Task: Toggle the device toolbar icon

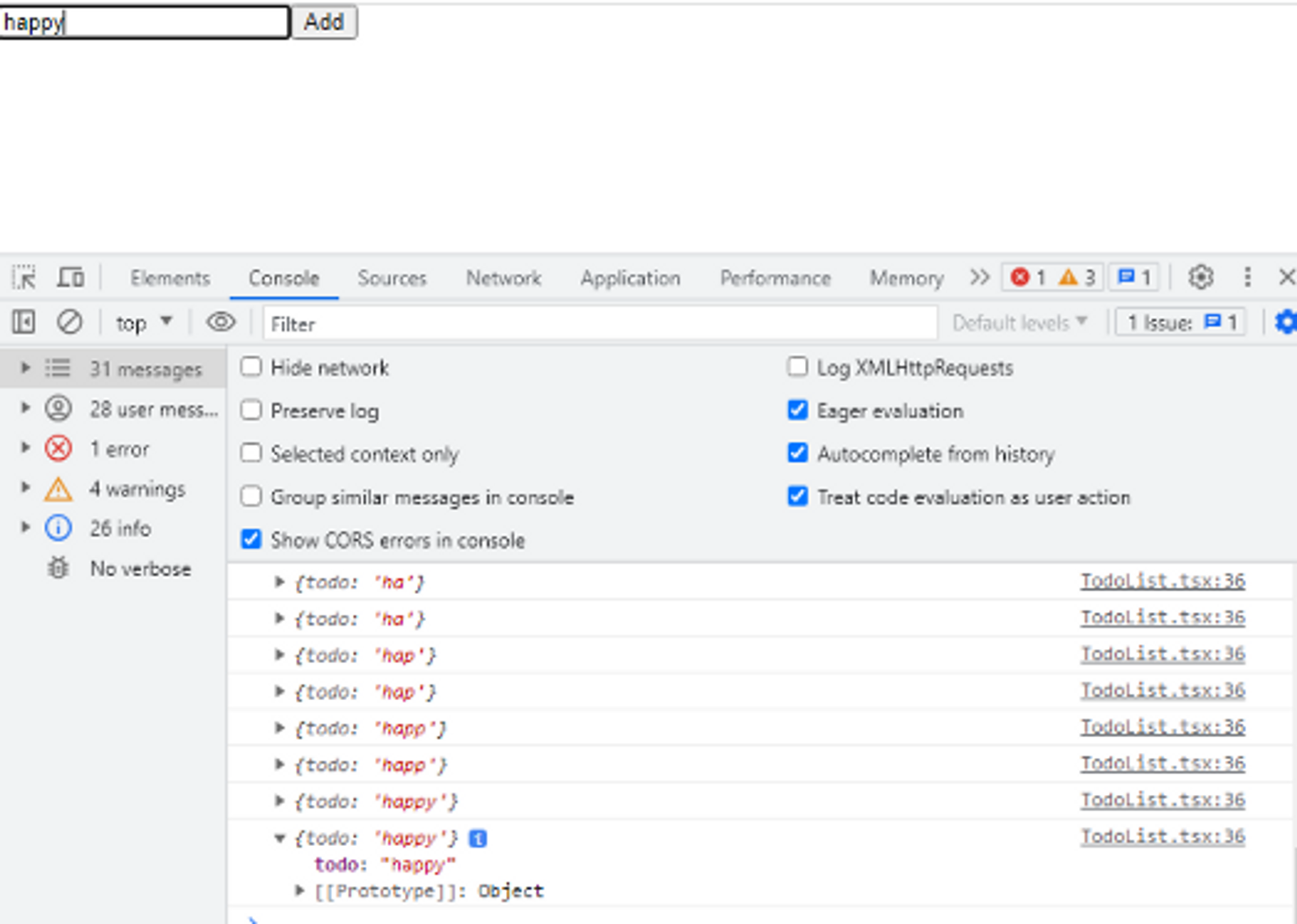Action: 70,278
